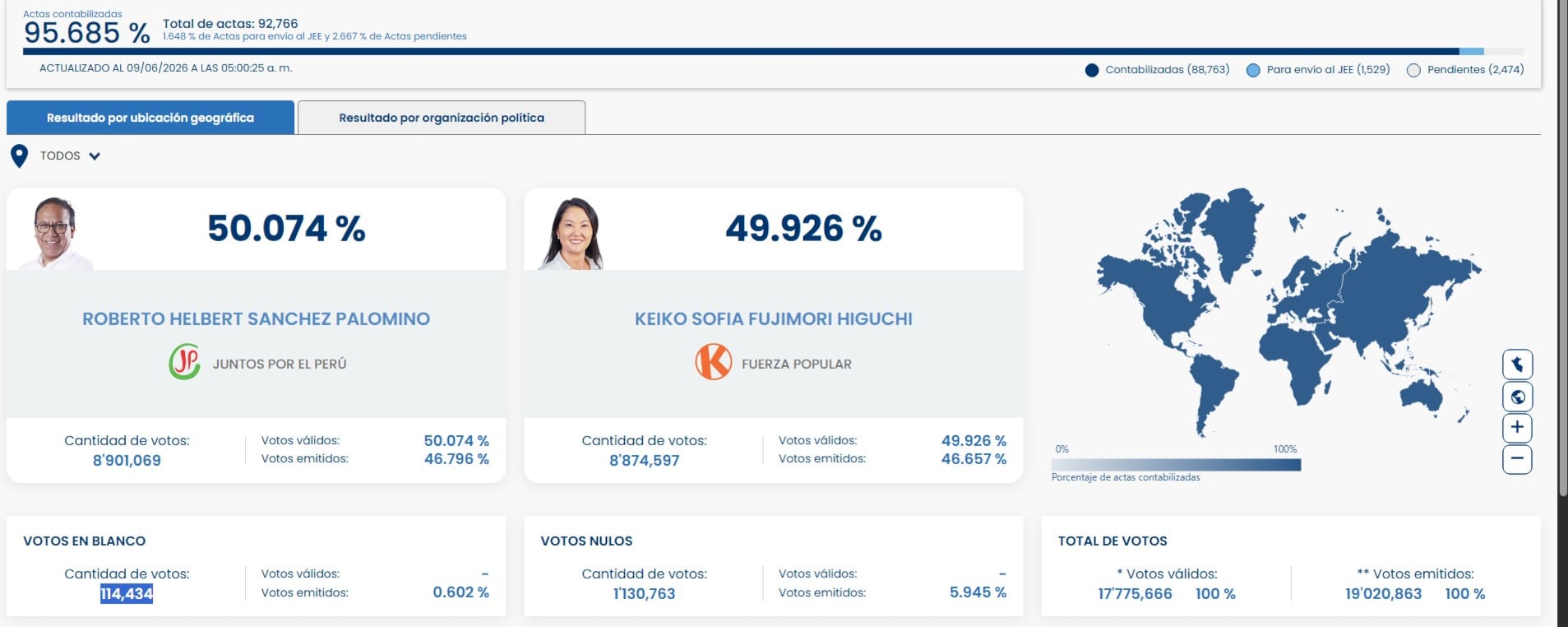
Task: Click the Para envío al JEE legend dot
Action: pos(1253,71)
